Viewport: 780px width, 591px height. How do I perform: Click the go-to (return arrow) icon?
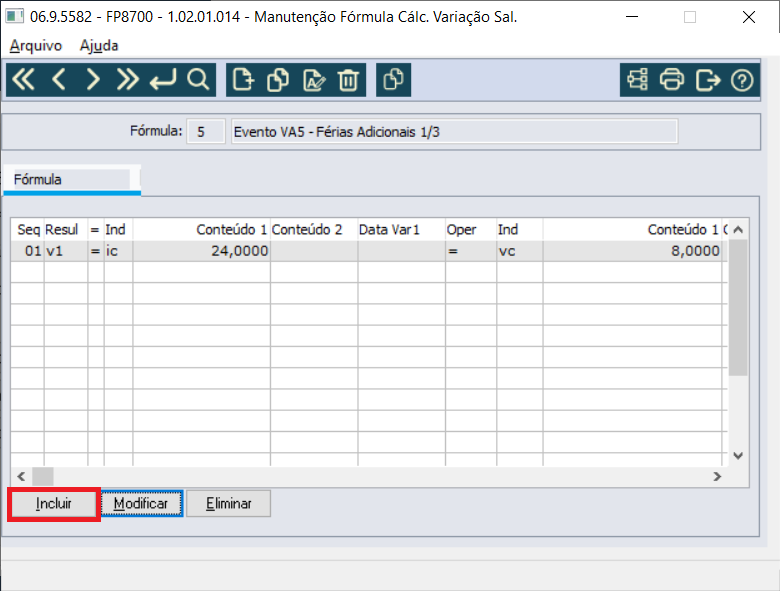tap(163, 80)
